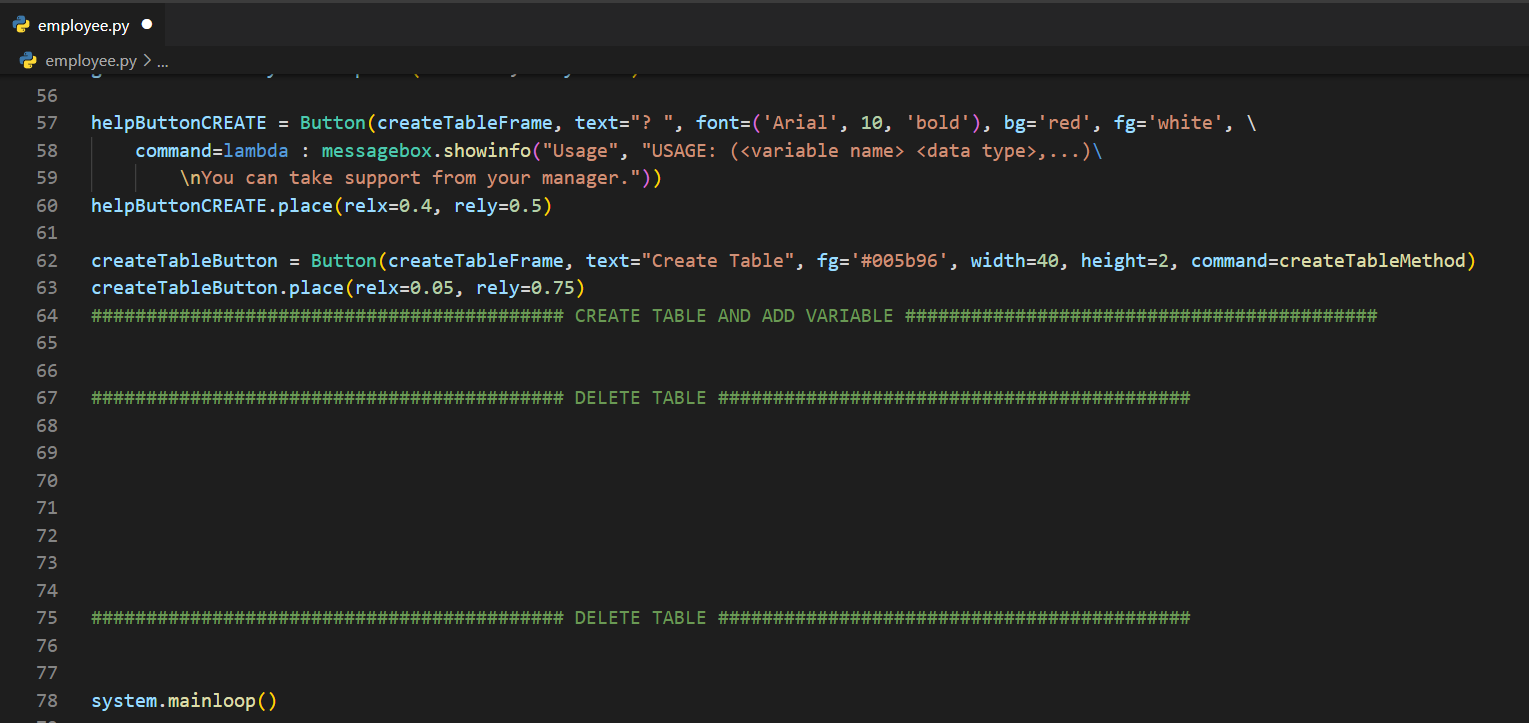
Task: Click the unsaved dot on the employee.py tab
Action: coord(147,24)
